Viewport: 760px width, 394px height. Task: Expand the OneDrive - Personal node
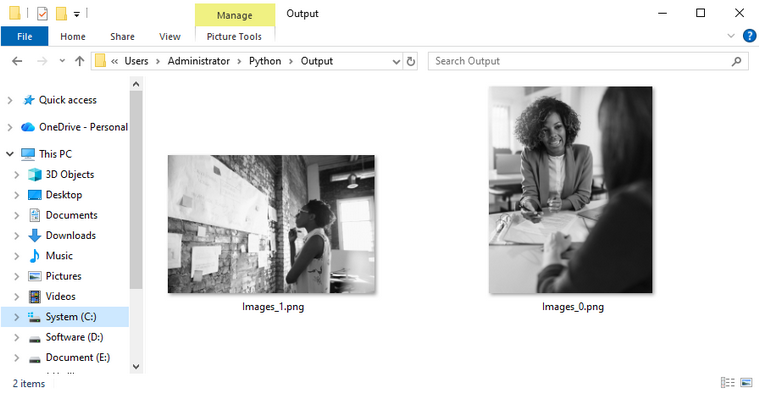(x=10, y=127)
